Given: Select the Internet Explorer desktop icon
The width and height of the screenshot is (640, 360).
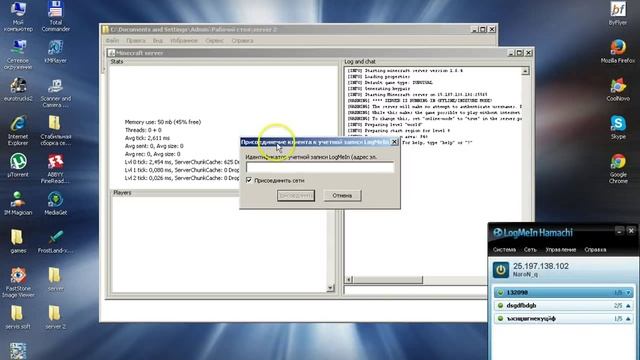Looking at the screenshot, I should tap(18, 131).
